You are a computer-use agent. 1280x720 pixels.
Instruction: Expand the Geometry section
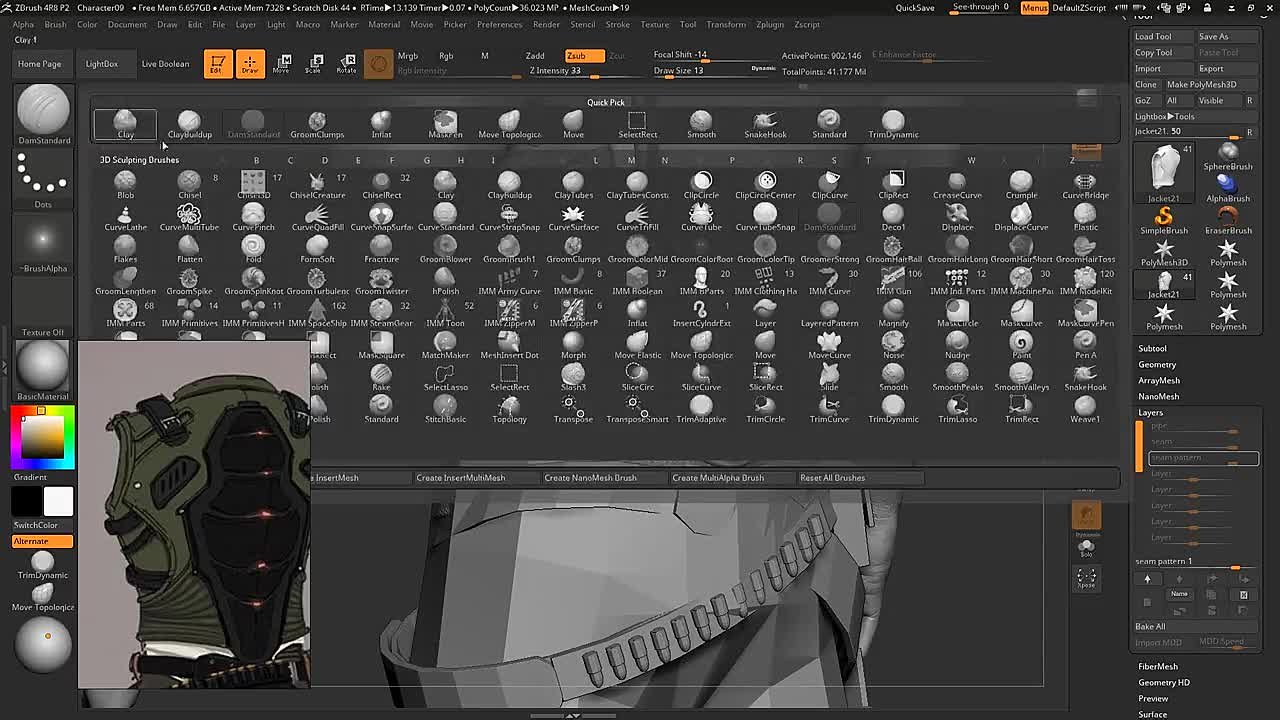pos(1157,364)
